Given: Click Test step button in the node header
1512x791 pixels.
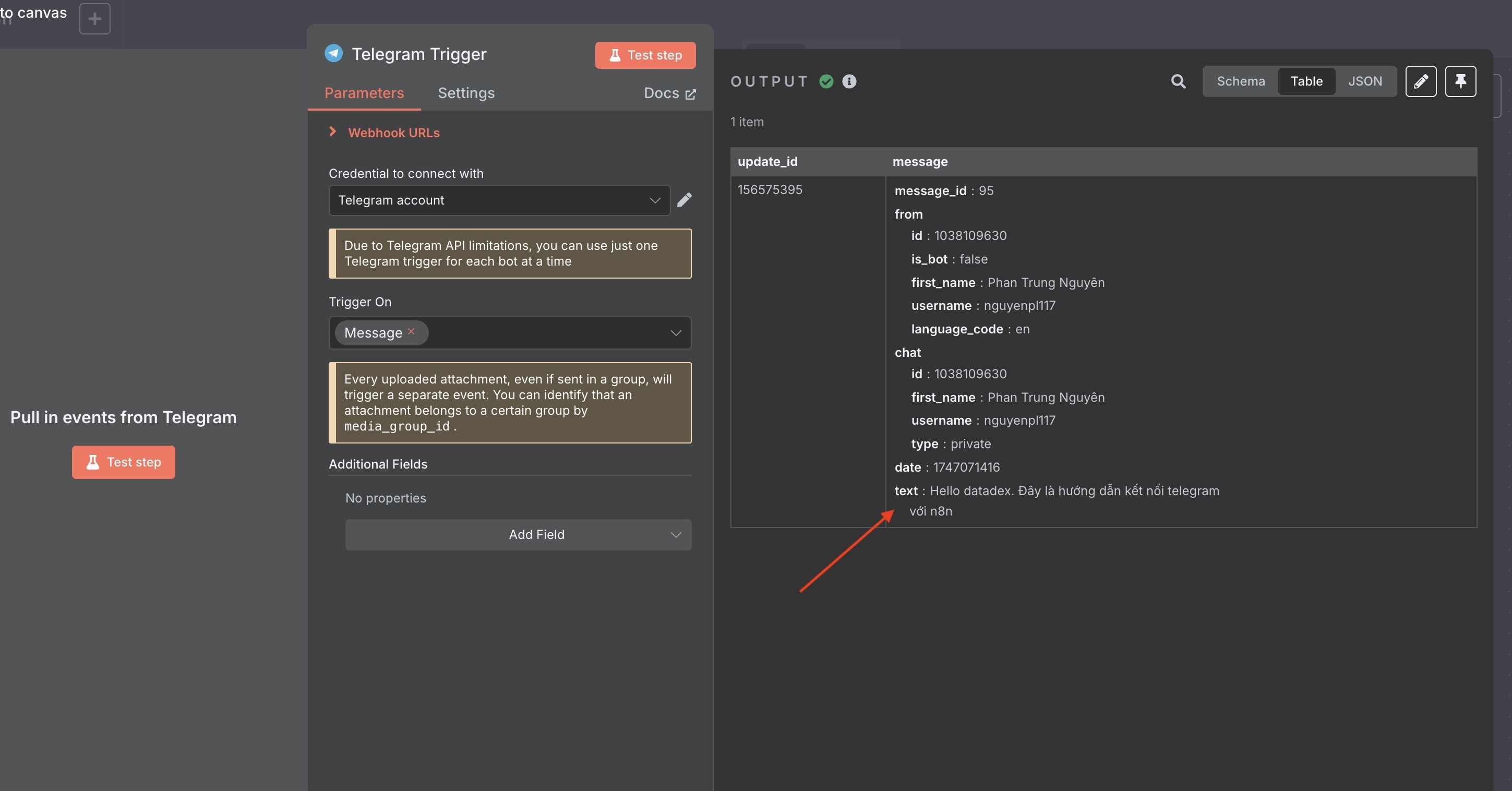Looking at the screenshot, I should (645, 55).
